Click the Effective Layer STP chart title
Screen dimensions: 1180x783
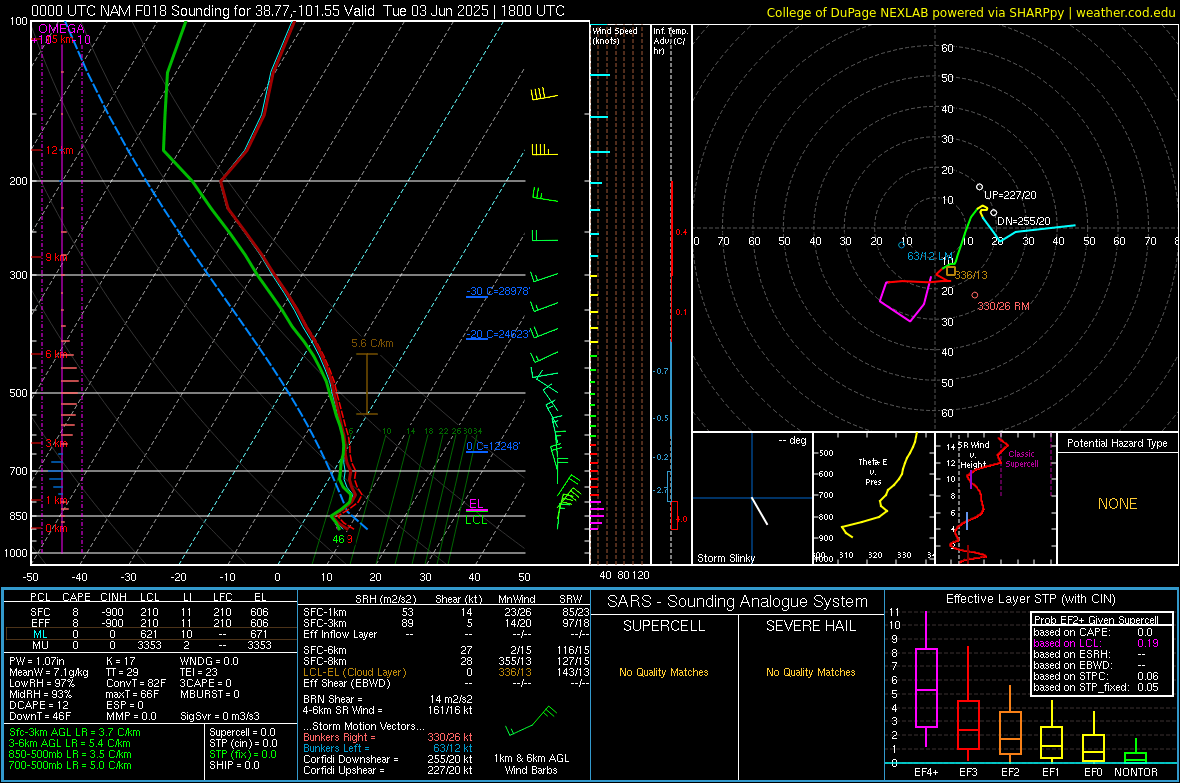pyautogui.click(x=1030, y=599)
